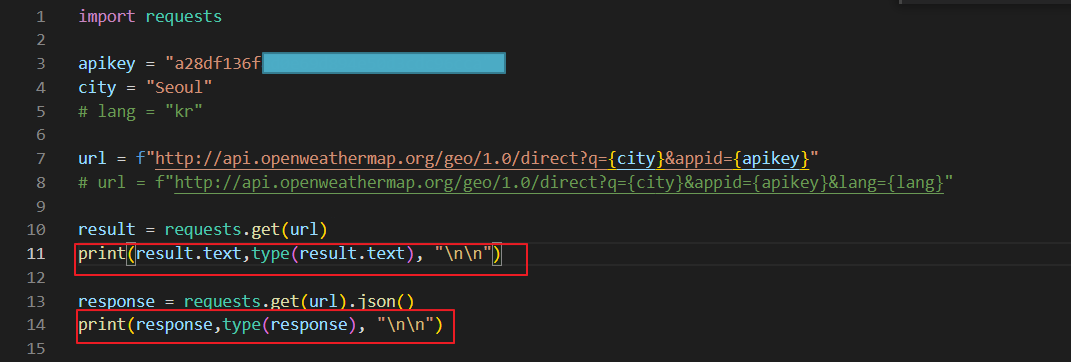Click line number 3 in the gutter
Viewport: 1071px width, 362px height.
click(41, 64)
